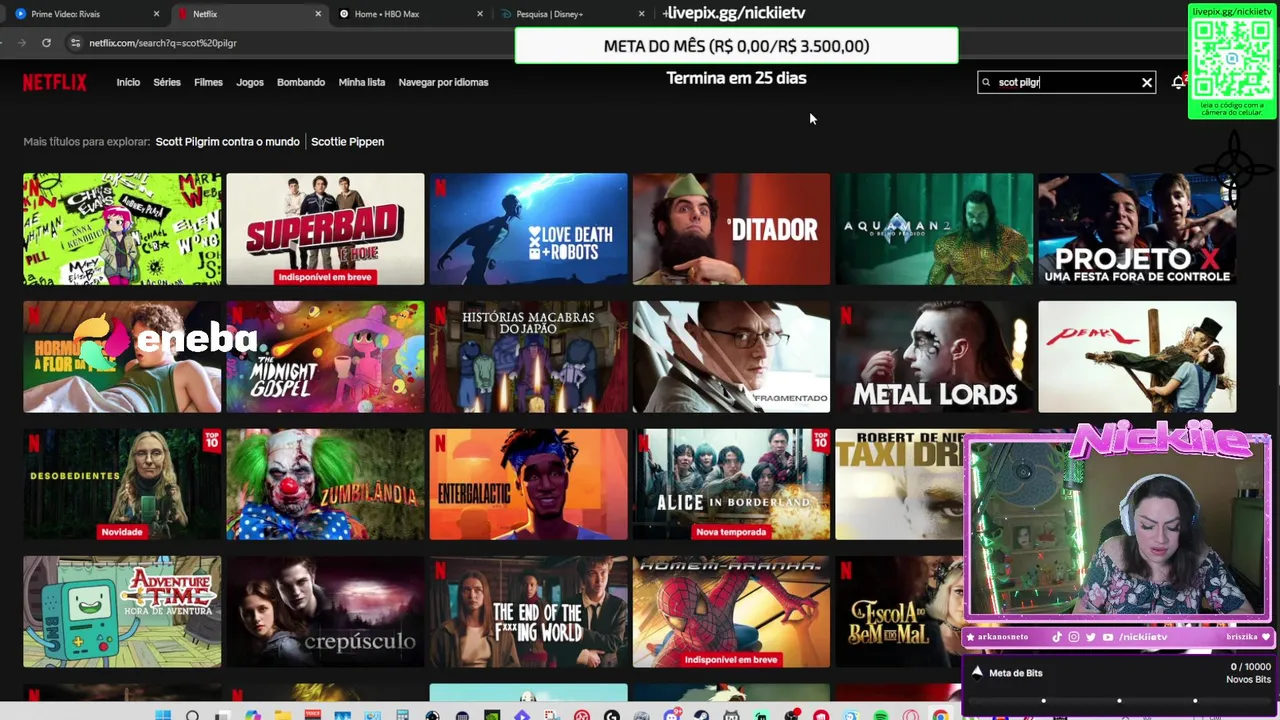1280x720 pixels.
Task: Open the Pearl title card
Action: (1137, 357)
